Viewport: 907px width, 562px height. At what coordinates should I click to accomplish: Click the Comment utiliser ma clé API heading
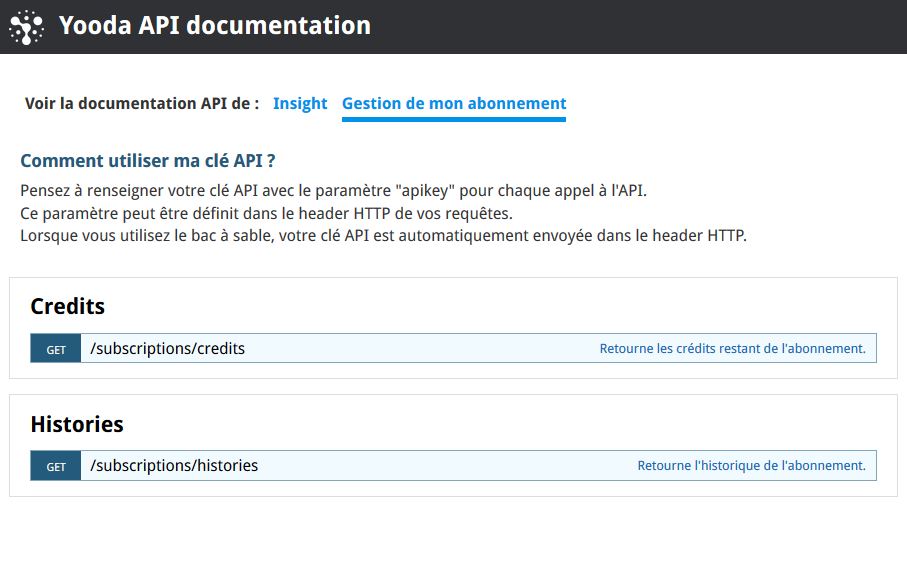(148, 161)
